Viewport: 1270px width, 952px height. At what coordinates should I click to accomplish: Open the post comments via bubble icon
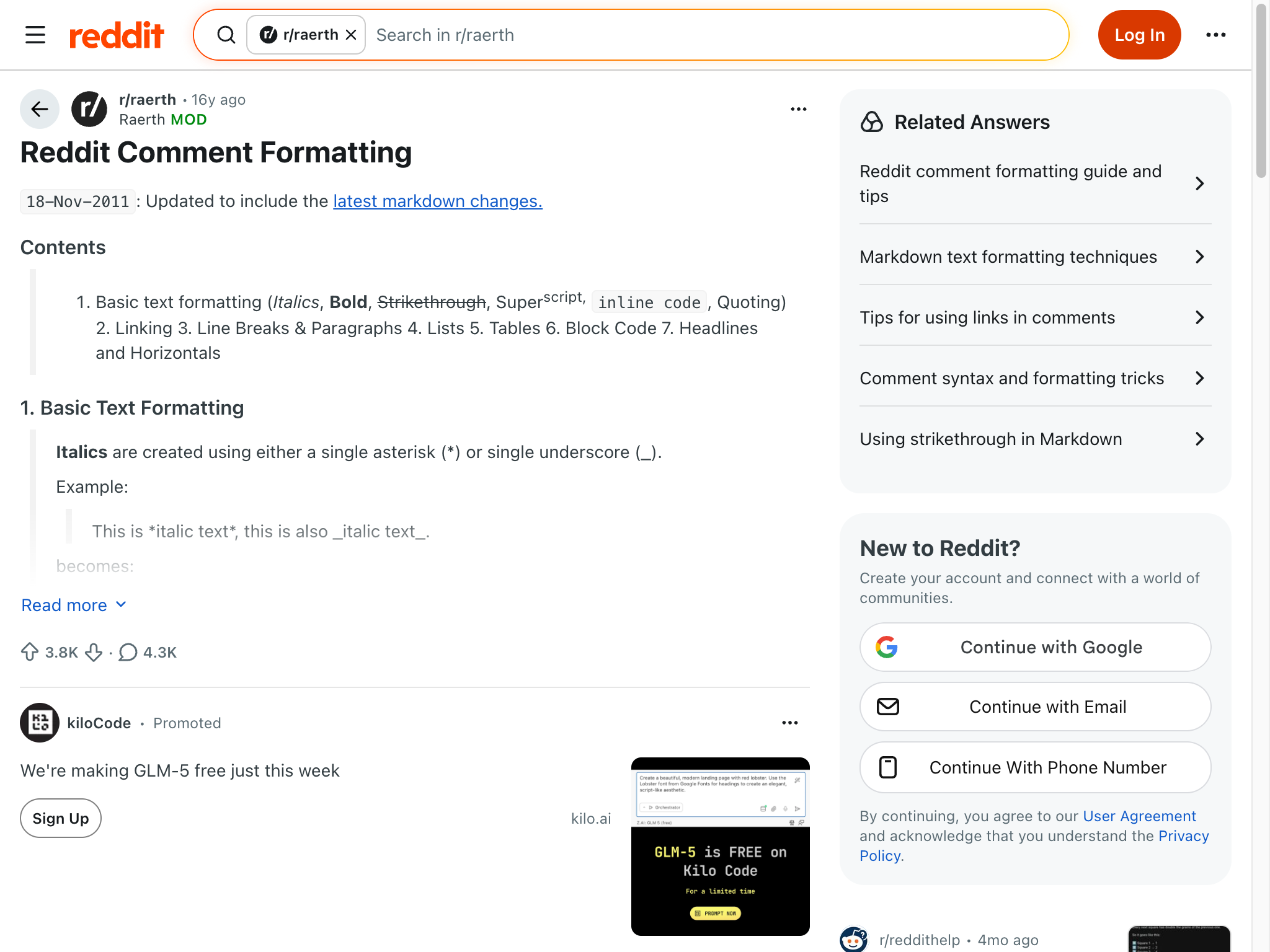pyautogui.click(x=128, y=652)
